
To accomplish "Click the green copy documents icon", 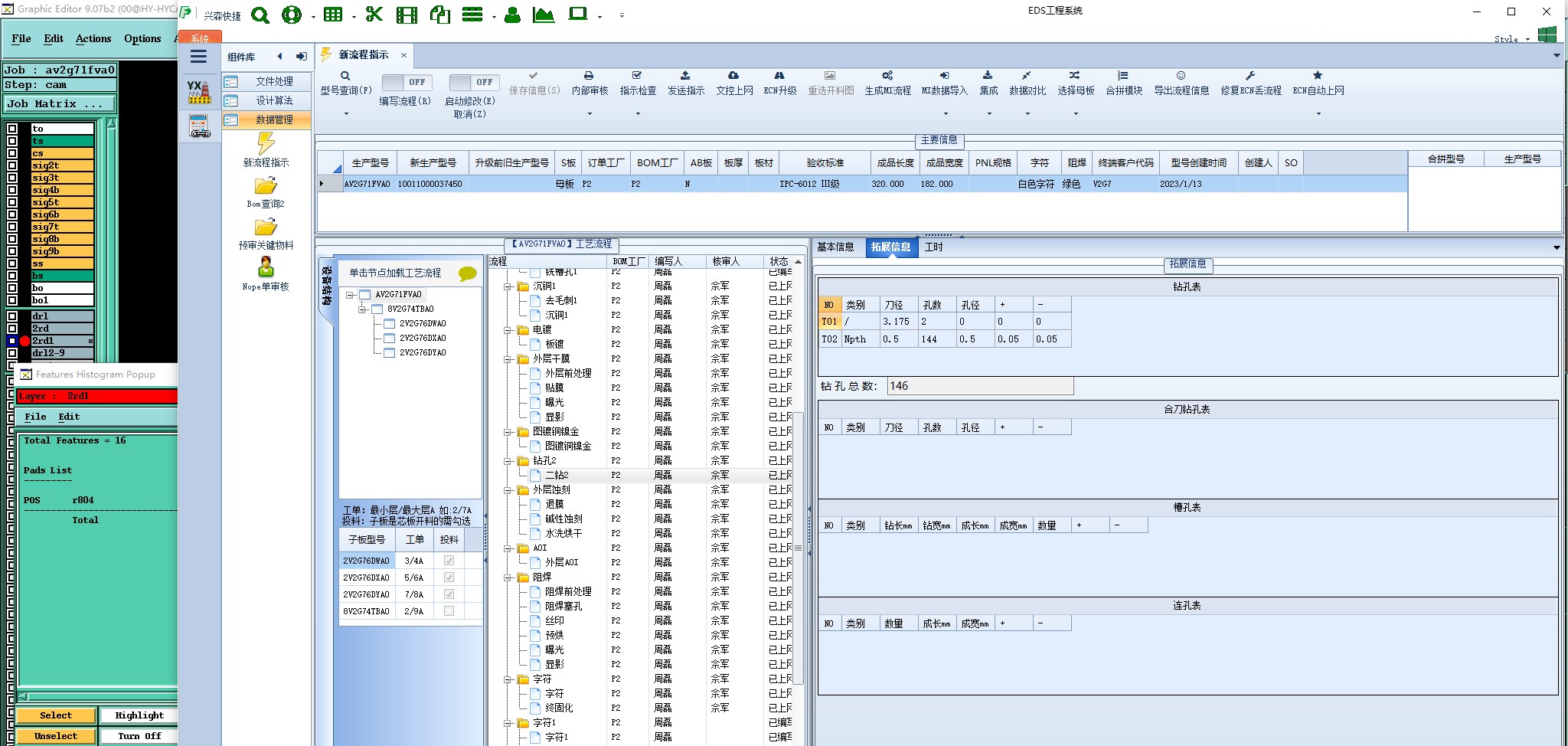I will 440,15.
